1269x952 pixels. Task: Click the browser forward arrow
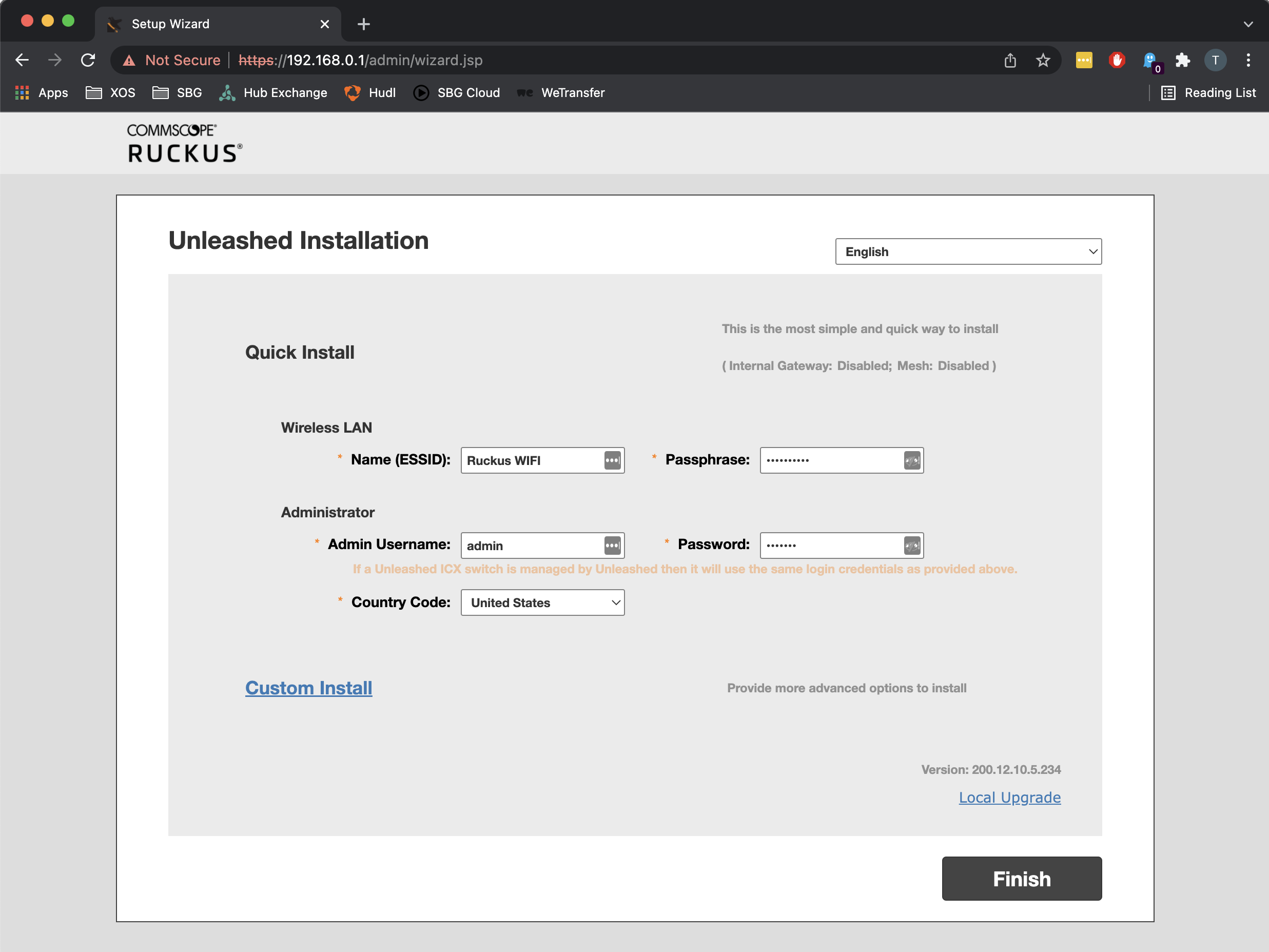55,60
